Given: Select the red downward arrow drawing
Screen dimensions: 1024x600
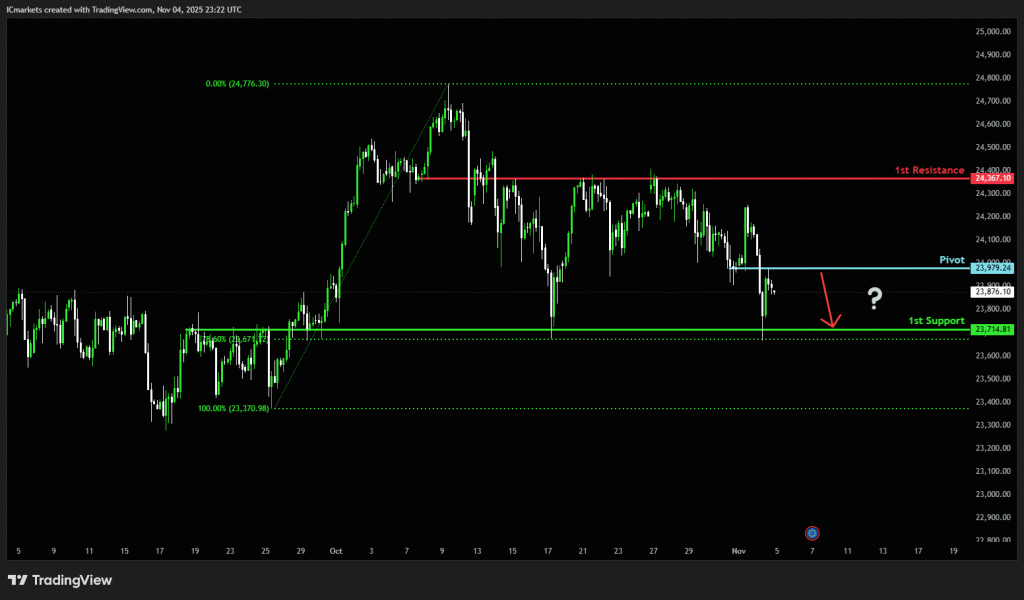Looking at the screenshot, I should click(x=827, y=299).
